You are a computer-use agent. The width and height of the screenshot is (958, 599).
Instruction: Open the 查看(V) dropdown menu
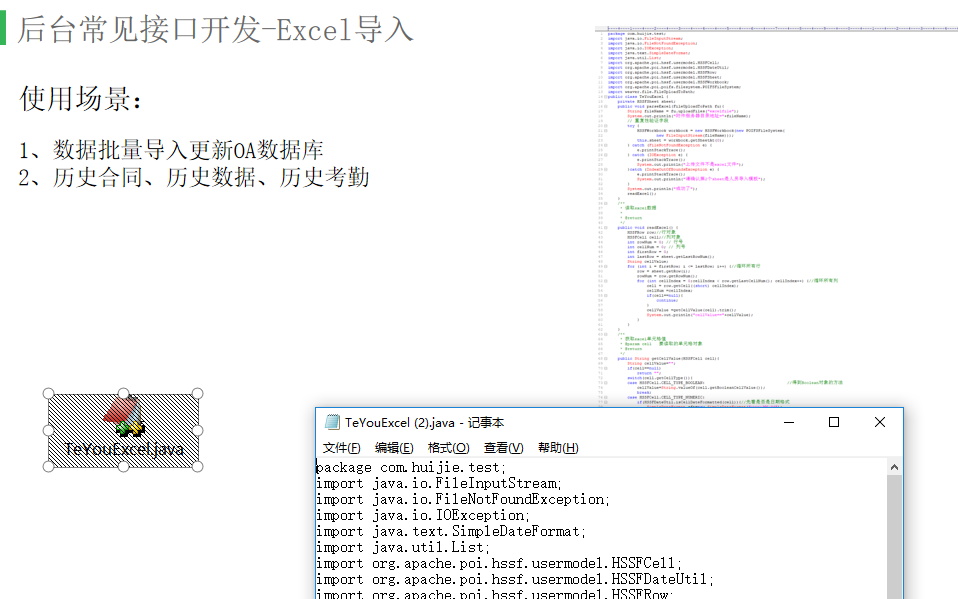(x=502, y=447)
